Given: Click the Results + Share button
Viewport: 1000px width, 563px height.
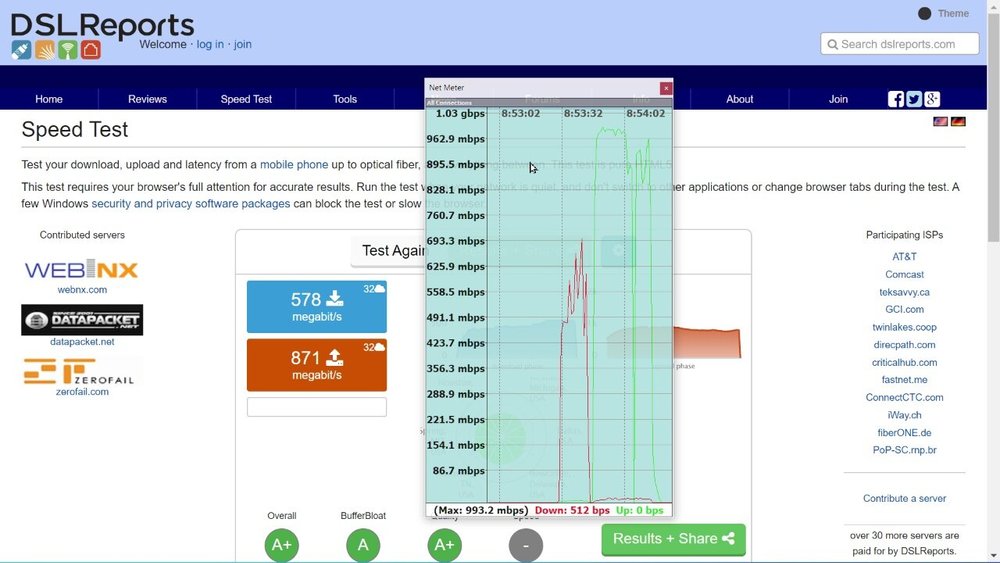Looking at the screenshot, I should tap(673, 539).
